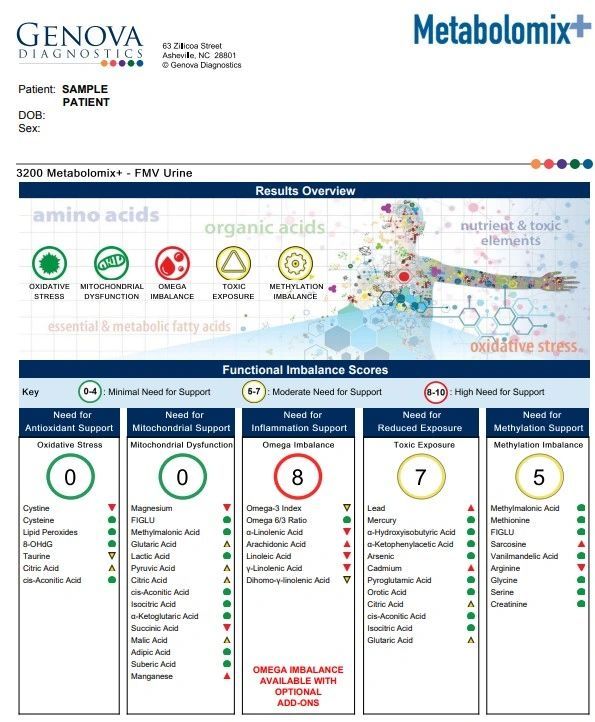
Task: Click the 'α-Hydroxyisobutyric Acid' row label
Action: [x=411, y=532]
